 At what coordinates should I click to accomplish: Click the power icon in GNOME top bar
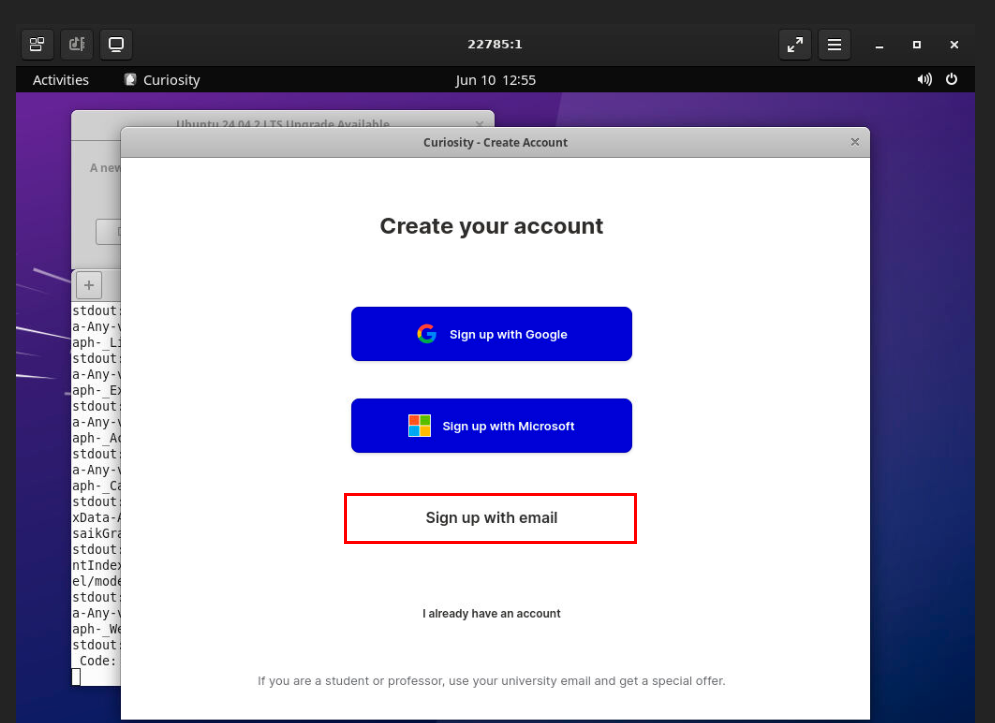pos(951,80)
